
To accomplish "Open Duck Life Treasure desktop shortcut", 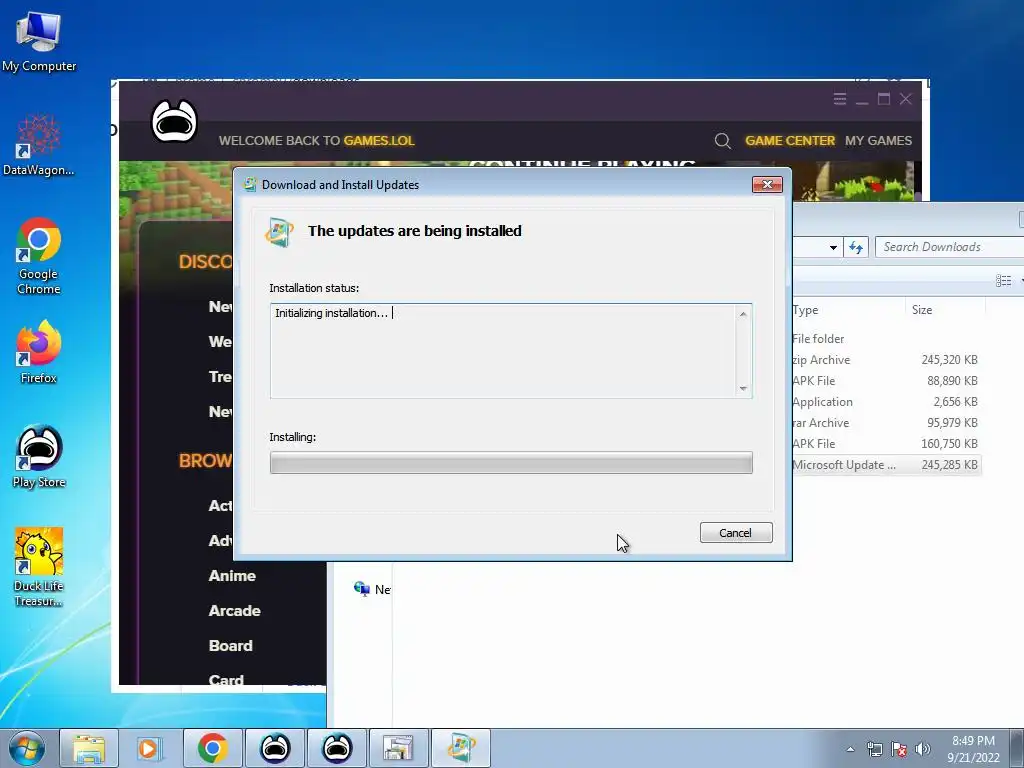I will (x=39, y=567).
